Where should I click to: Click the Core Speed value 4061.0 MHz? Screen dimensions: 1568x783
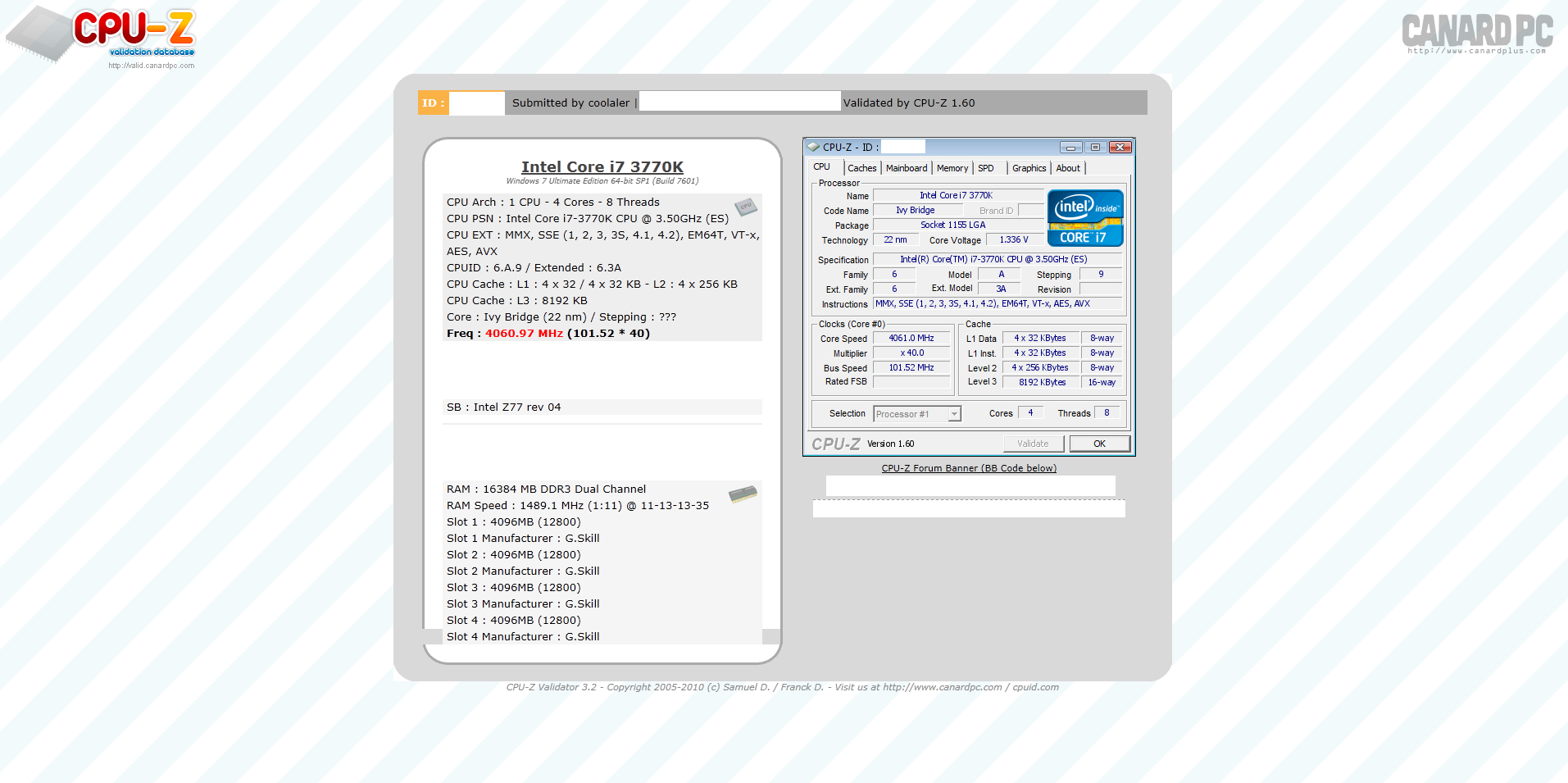pos(911,338)
